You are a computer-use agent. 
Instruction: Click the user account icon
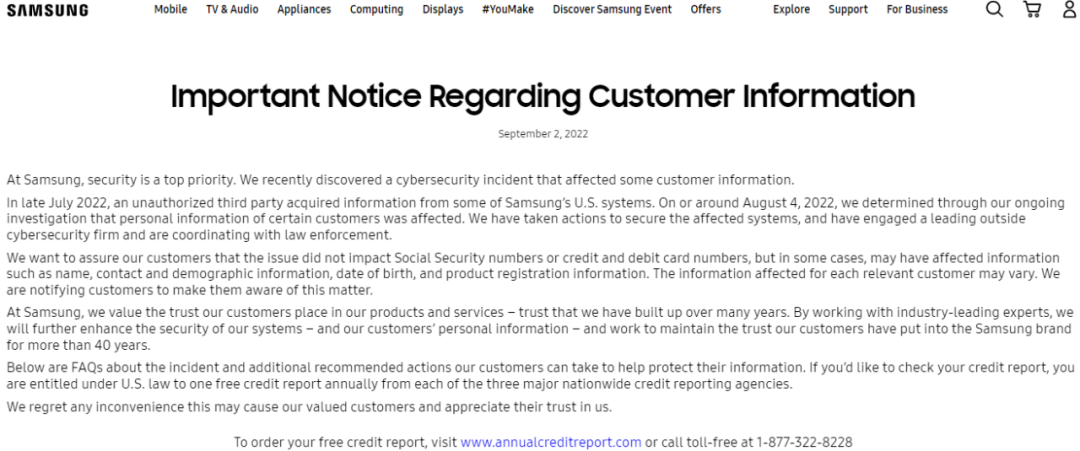click(x=1069, y=9)
